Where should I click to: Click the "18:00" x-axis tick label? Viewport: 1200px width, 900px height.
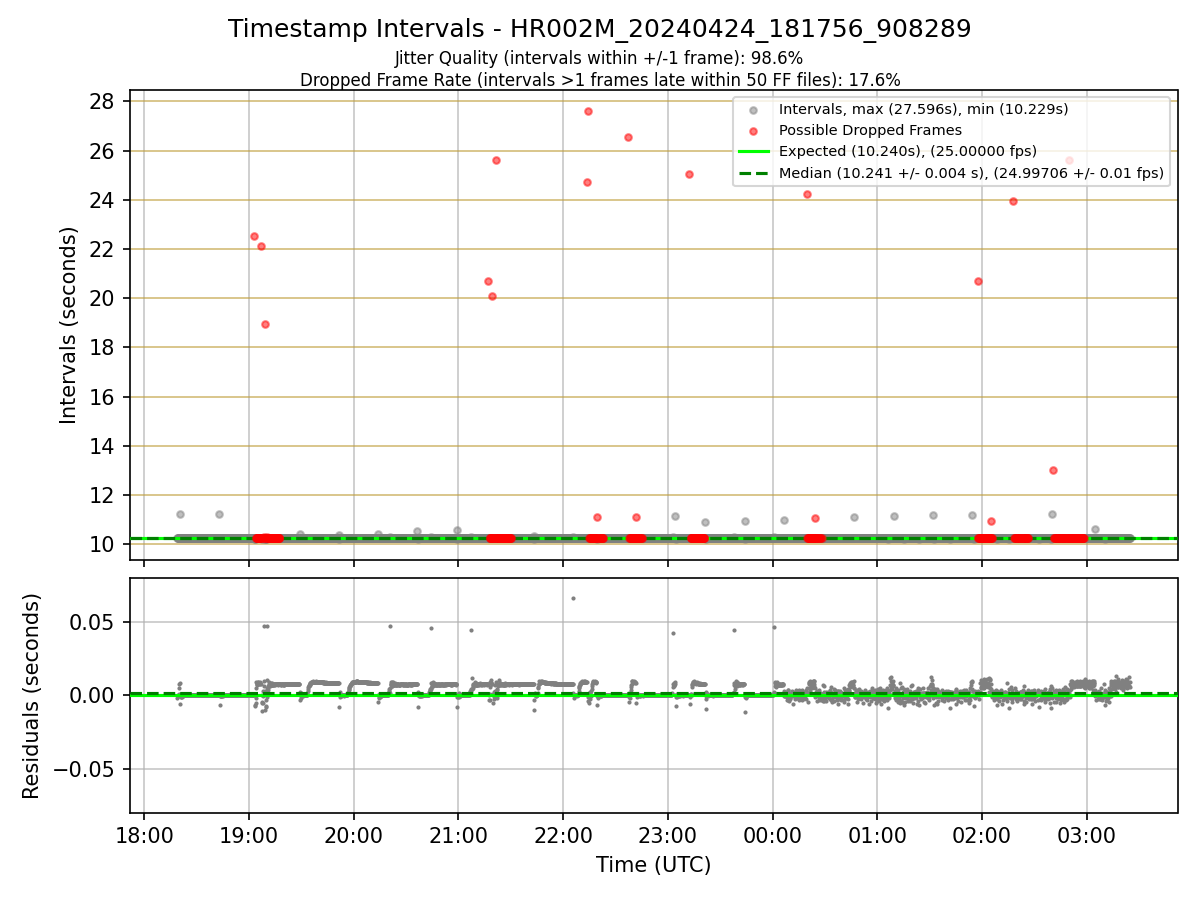pos(144,835)
